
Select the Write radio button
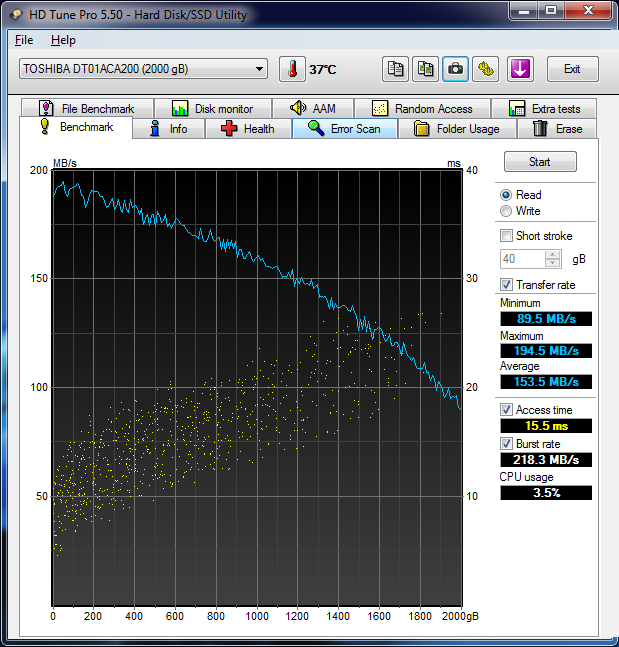506,211
